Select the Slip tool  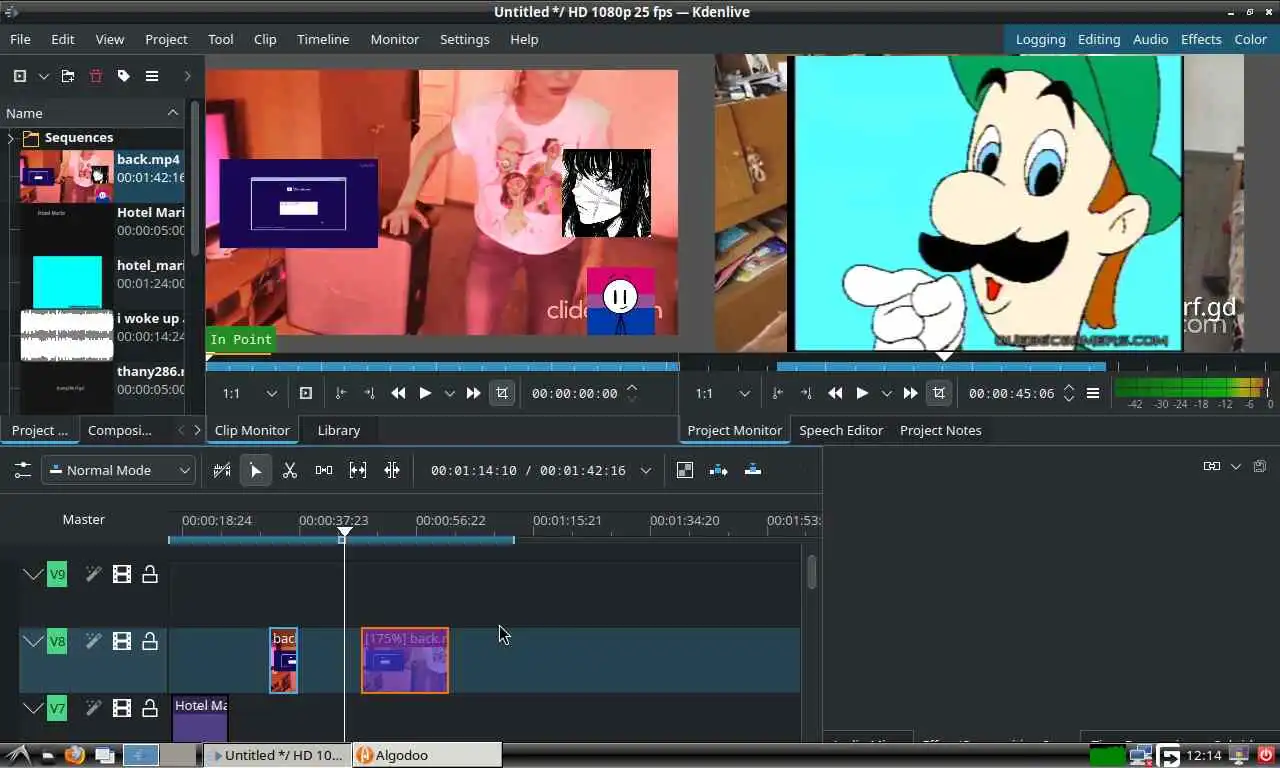coord(358,470)
